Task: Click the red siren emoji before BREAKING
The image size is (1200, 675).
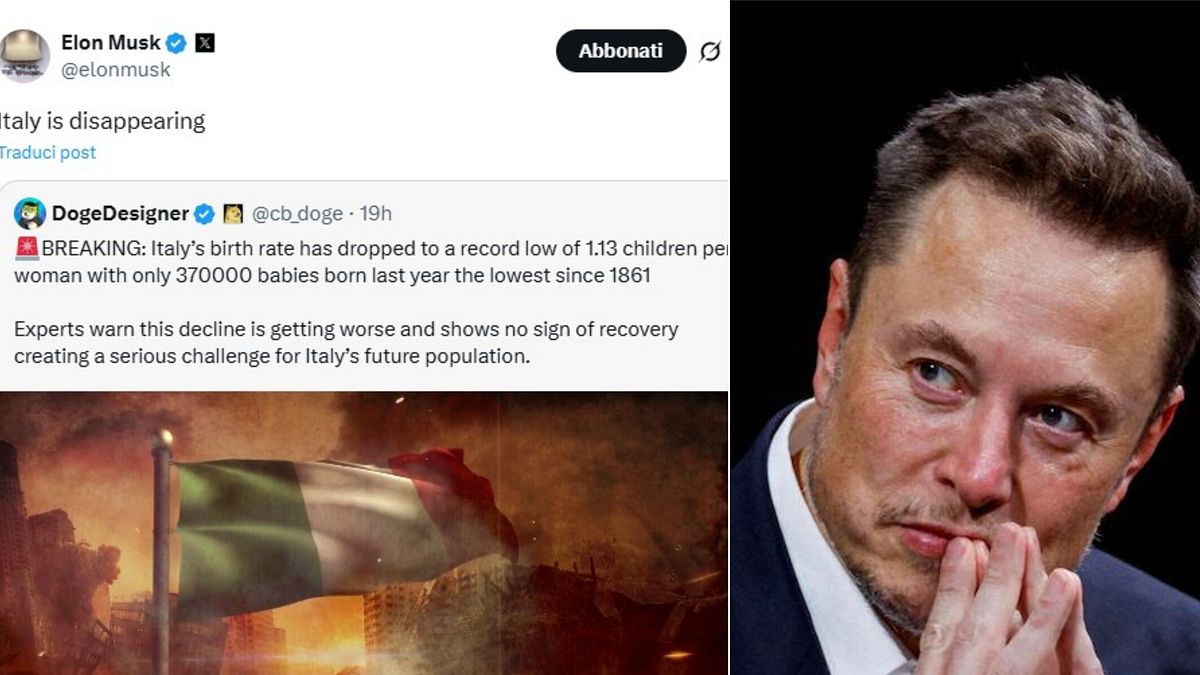Action: click(x=27, y=250)
